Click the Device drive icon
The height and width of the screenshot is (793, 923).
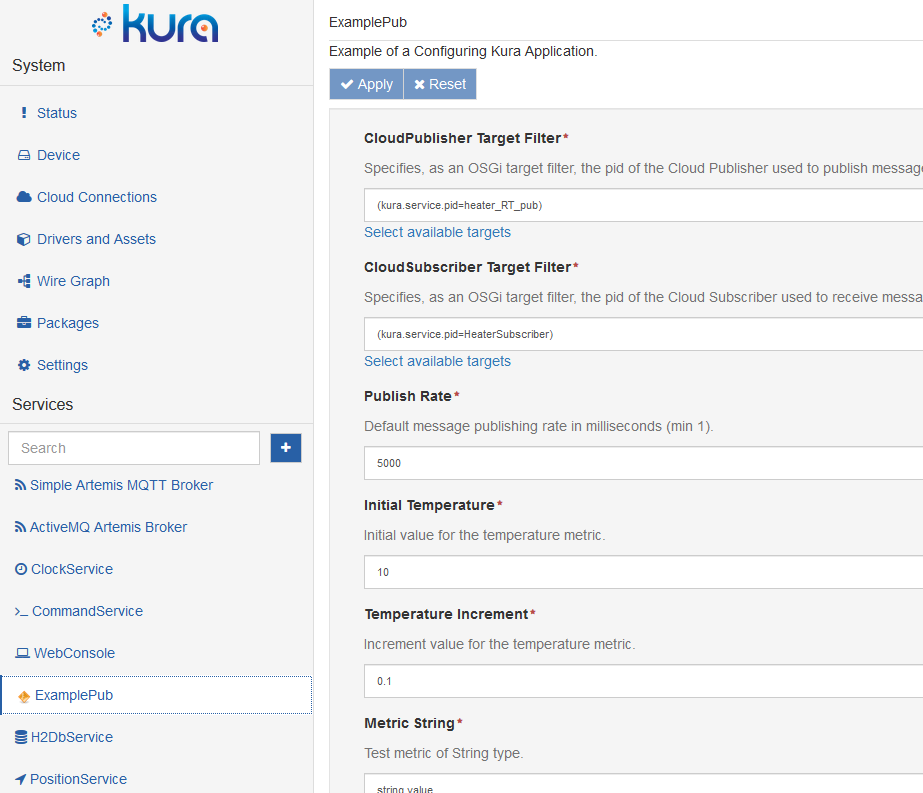[24, 155]
